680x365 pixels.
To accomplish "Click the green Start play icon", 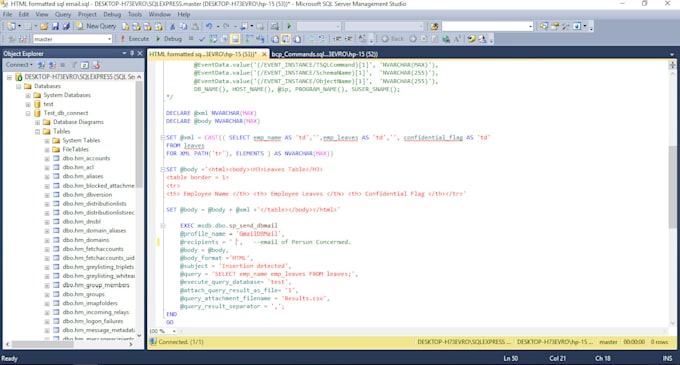I will pyautogui.click(x=289, y=26).
